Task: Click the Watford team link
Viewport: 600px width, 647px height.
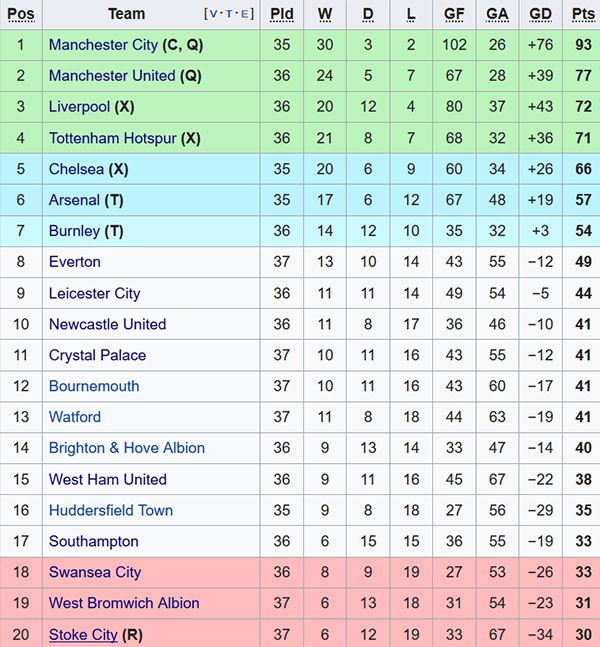Action: tap(74, 417)
